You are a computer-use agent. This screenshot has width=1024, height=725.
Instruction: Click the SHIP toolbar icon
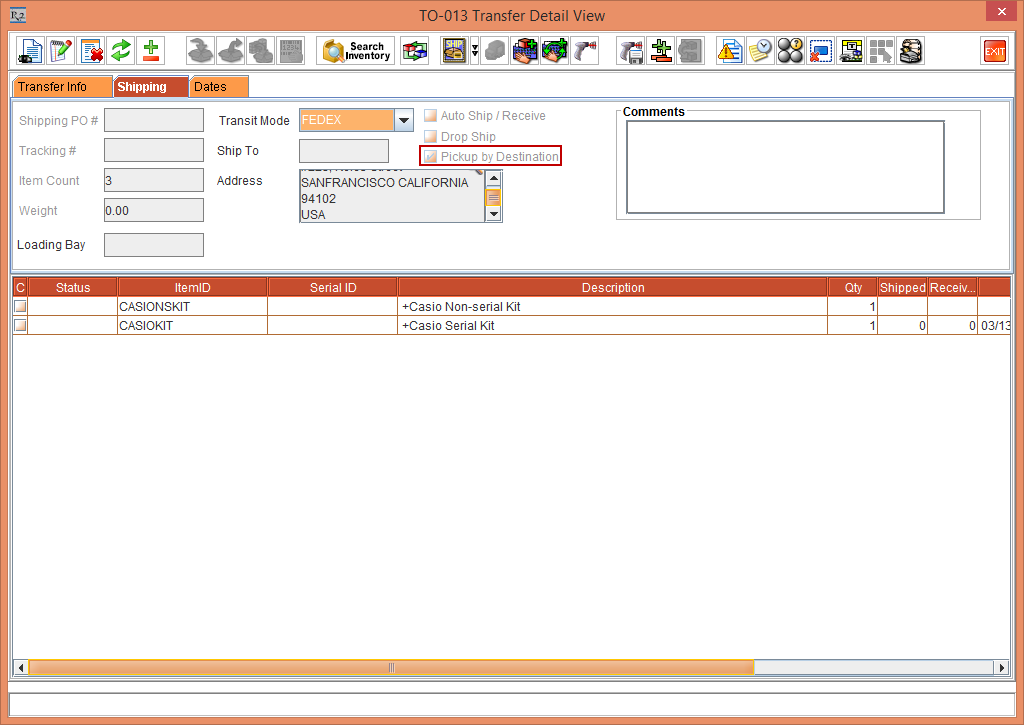click(454, 51)
